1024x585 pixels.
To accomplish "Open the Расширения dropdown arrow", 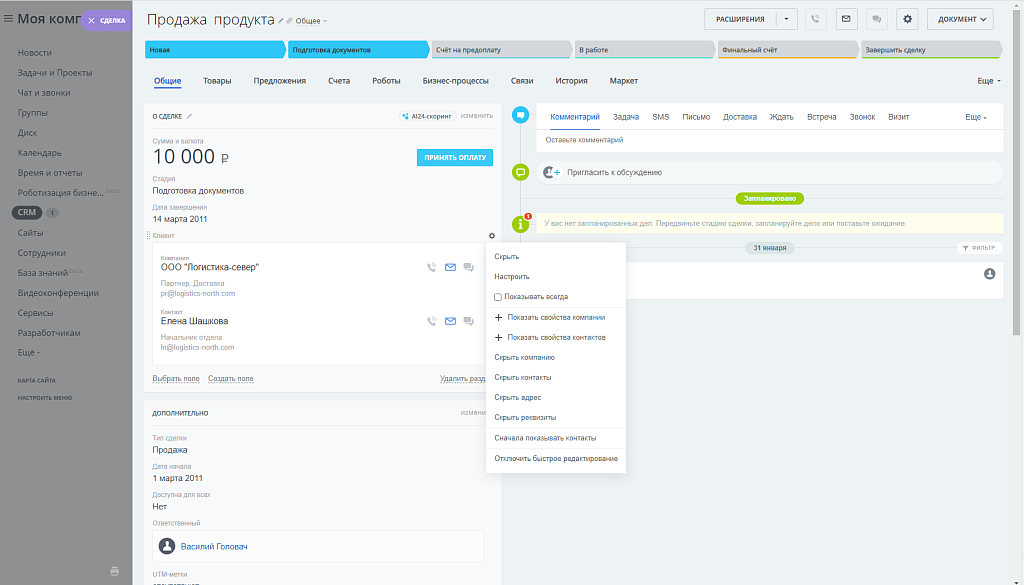I will point(789,19).
